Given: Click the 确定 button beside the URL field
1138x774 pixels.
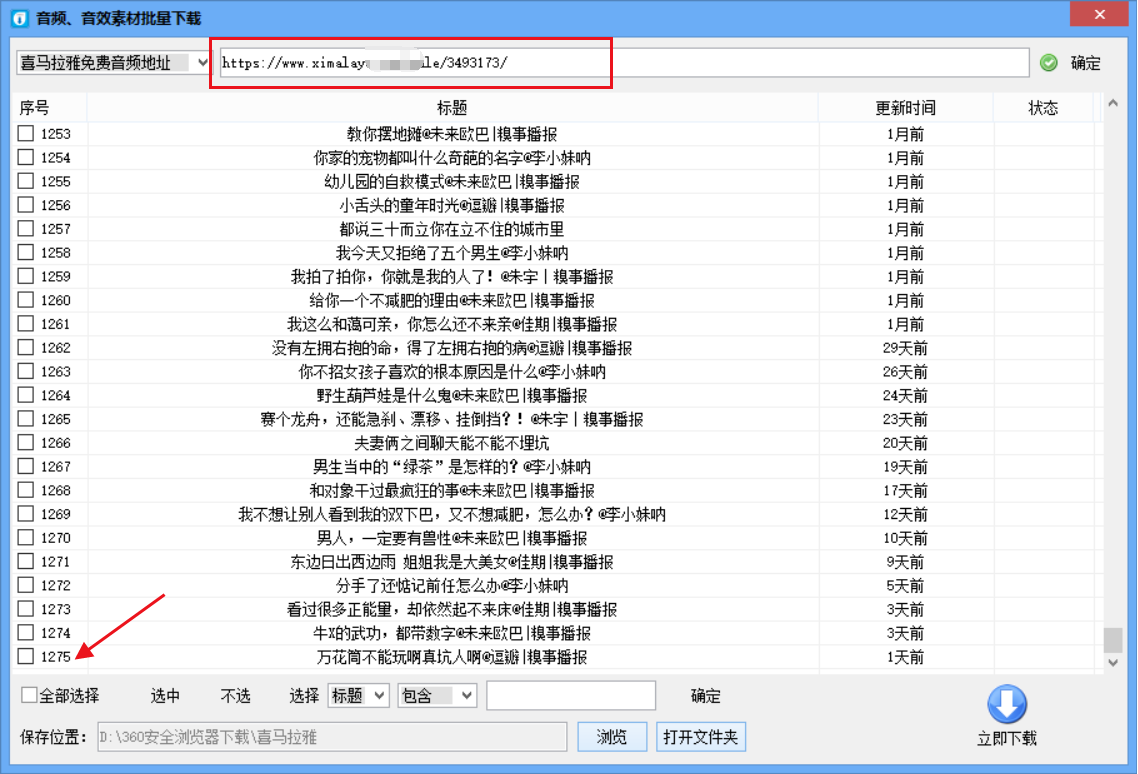Looking at the screenshot, I should pos(1086,63).
